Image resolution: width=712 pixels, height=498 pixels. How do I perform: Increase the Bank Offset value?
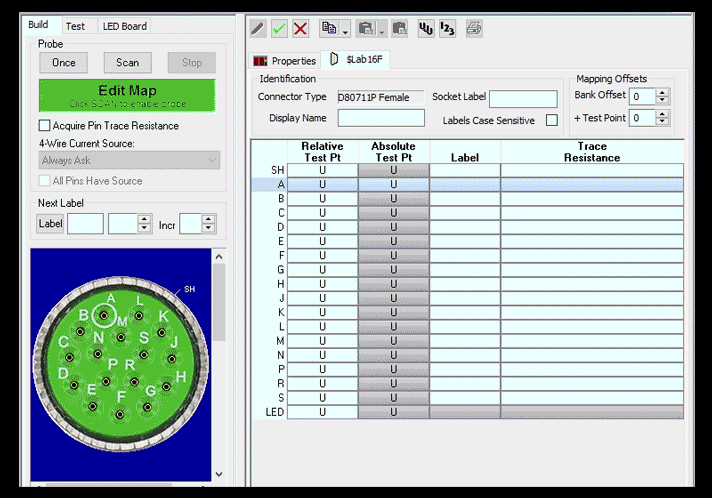pyautogui.click(x=663, y=92)
